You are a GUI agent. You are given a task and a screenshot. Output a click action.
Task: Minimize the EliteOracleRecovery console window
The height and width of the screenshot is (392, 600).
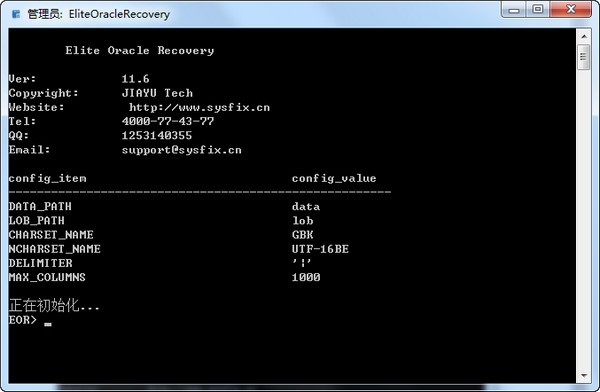[514, 10]
